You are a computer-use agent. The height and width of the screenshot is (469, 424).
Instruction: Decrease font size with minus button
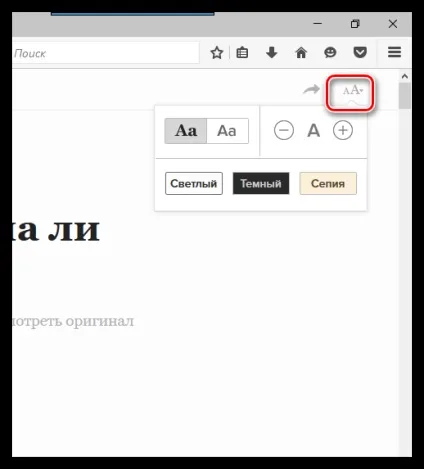pyautogui.click(x=284, y=130)
